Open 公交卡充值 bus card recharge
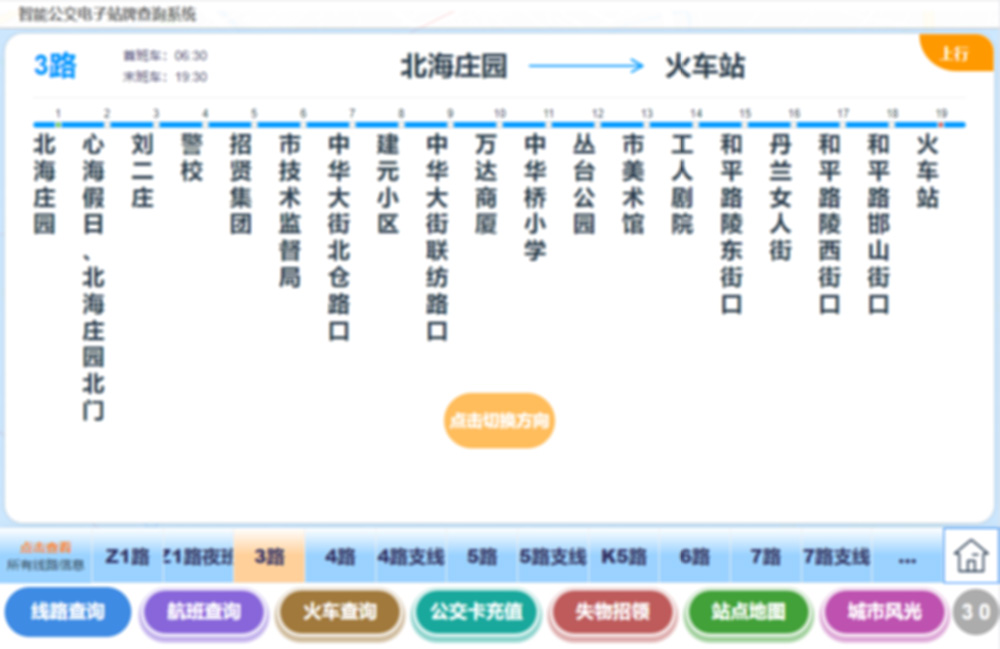1000x649 pixels. 476,612
